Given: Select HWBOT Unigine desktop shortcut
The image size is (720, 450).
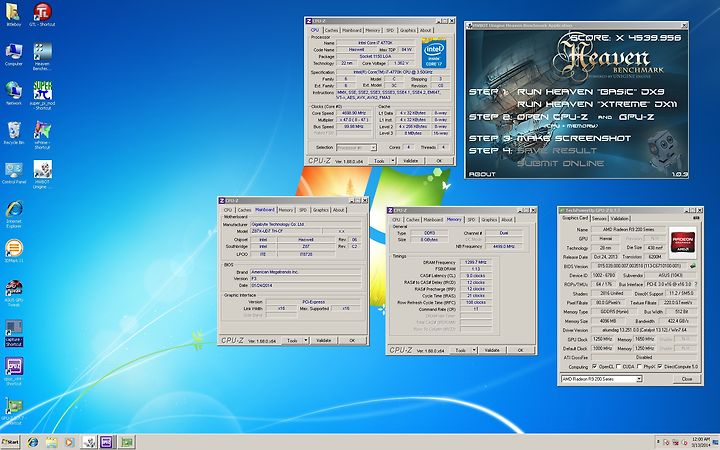Looking at the screenshot, I should (x=42, y=174).
